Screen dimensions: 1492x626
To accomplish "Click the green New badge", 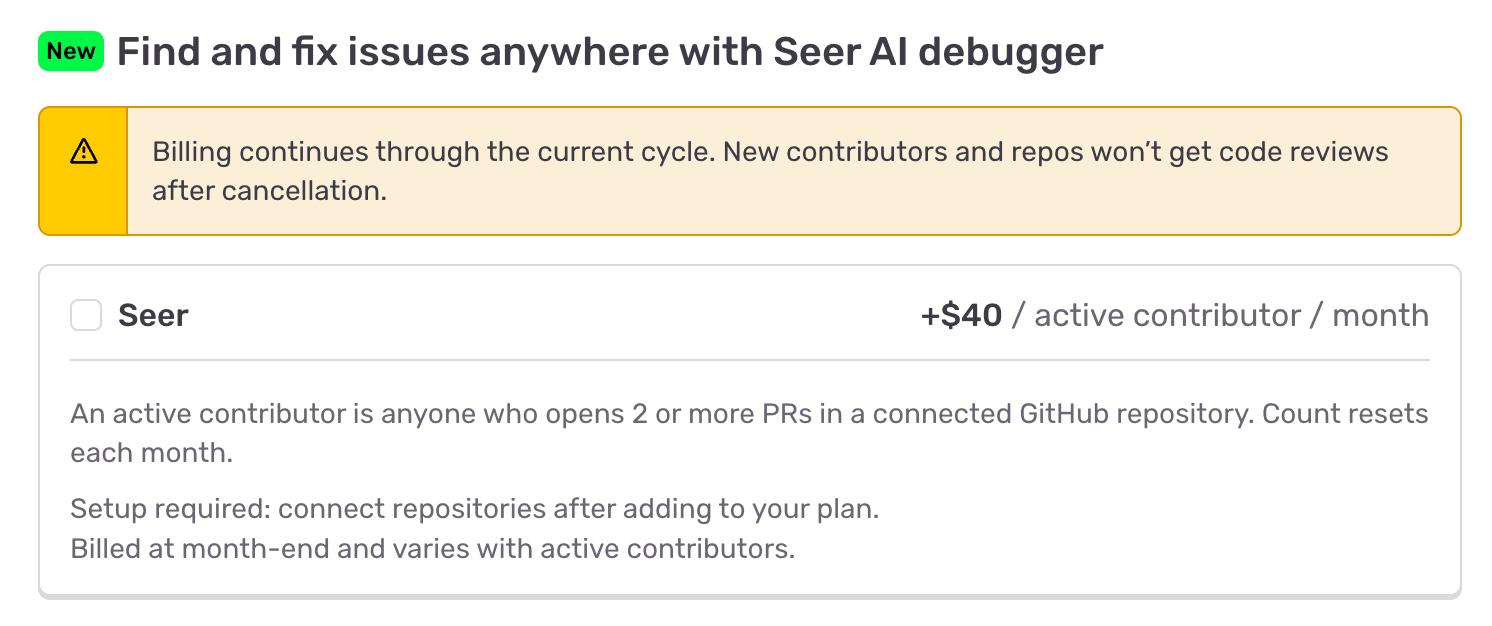I will click(x=71, y=51).
